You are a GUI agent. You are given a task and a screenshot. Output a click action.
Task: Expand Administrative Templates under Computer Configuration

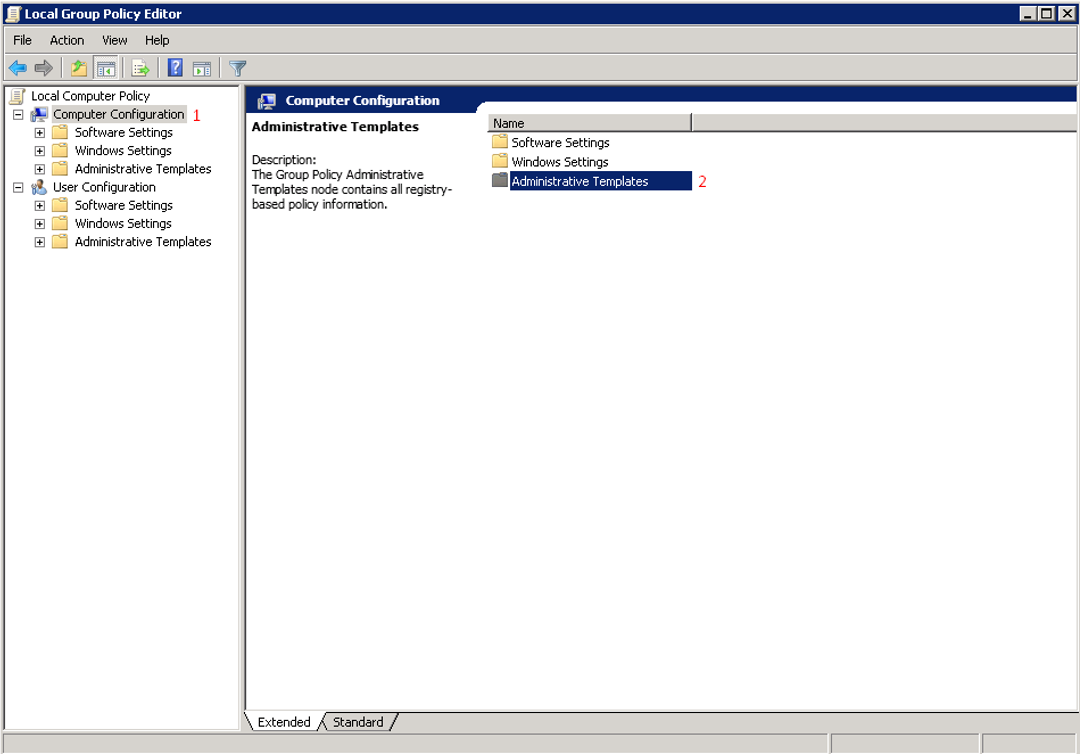click(x=40, y=169)
